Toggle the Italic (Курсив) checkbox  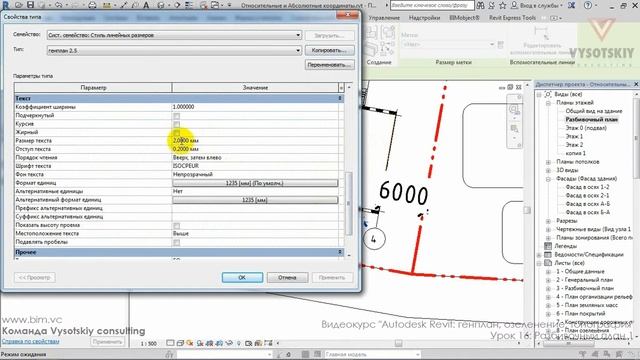pyautogui.click(x=176, y=124)
